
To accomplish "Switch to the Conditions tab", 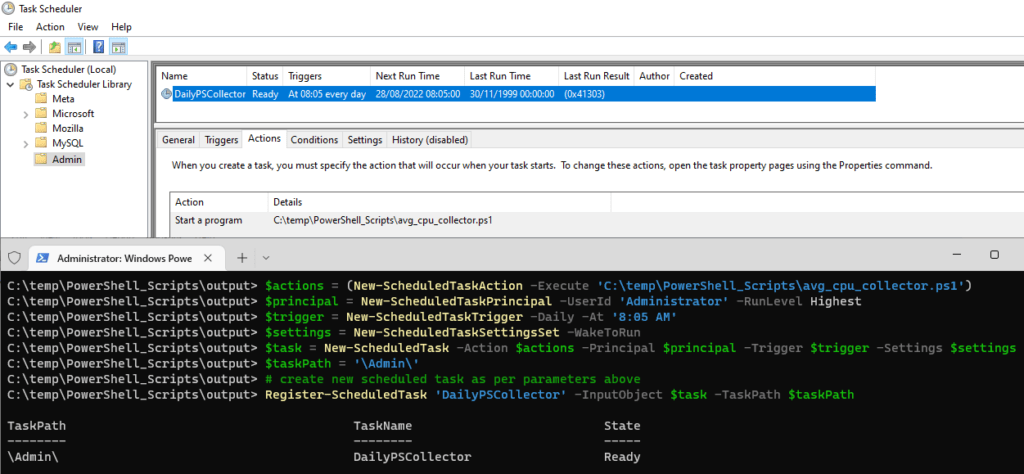I will (x=314, y=140).
